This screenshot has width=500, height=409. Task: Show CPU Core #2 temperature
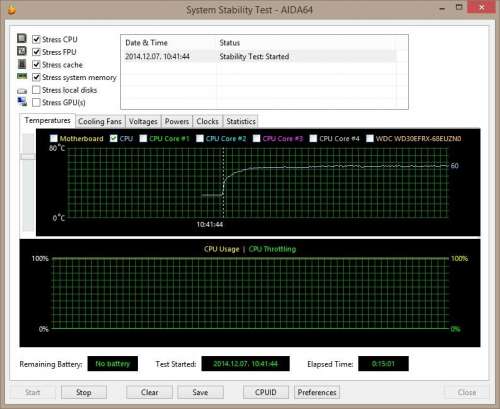200,138
